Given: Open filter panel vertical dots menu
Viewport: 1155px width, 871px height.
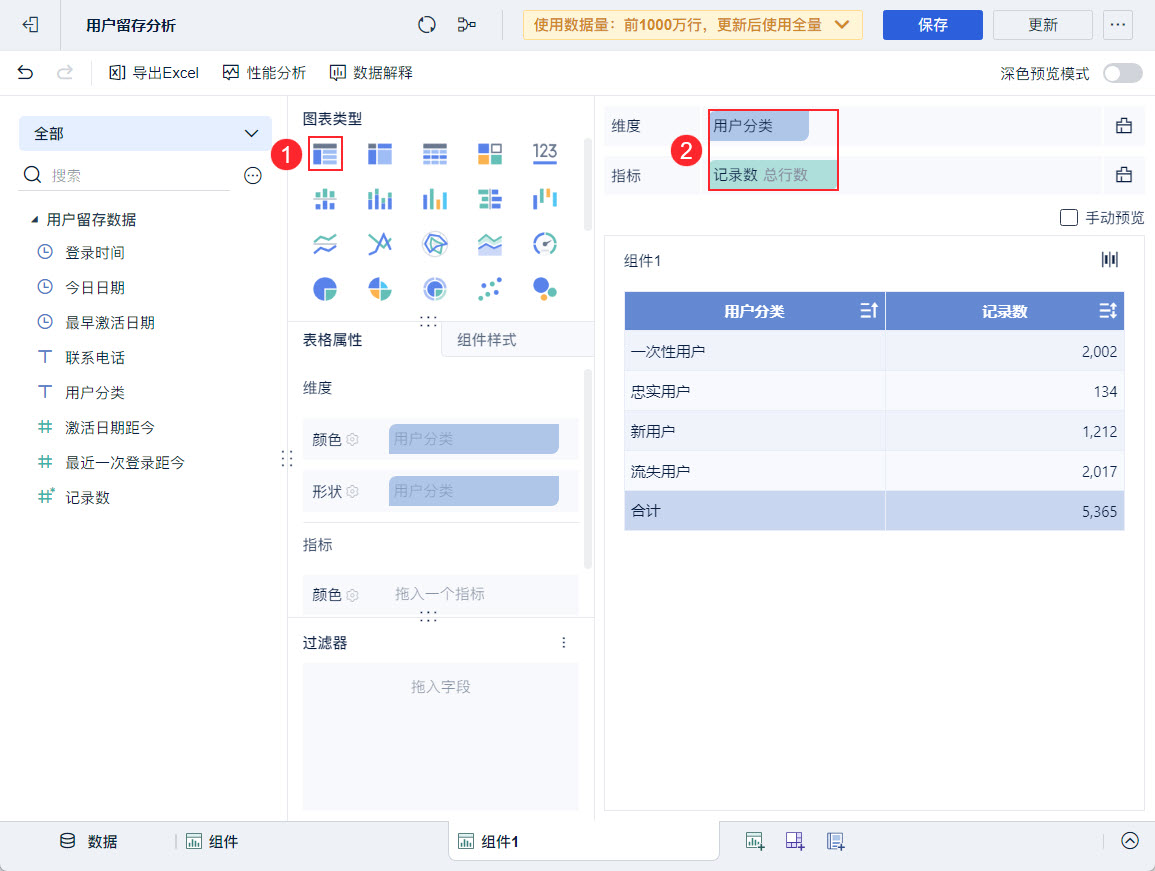Looking at the screenshot, I should 564,643.
